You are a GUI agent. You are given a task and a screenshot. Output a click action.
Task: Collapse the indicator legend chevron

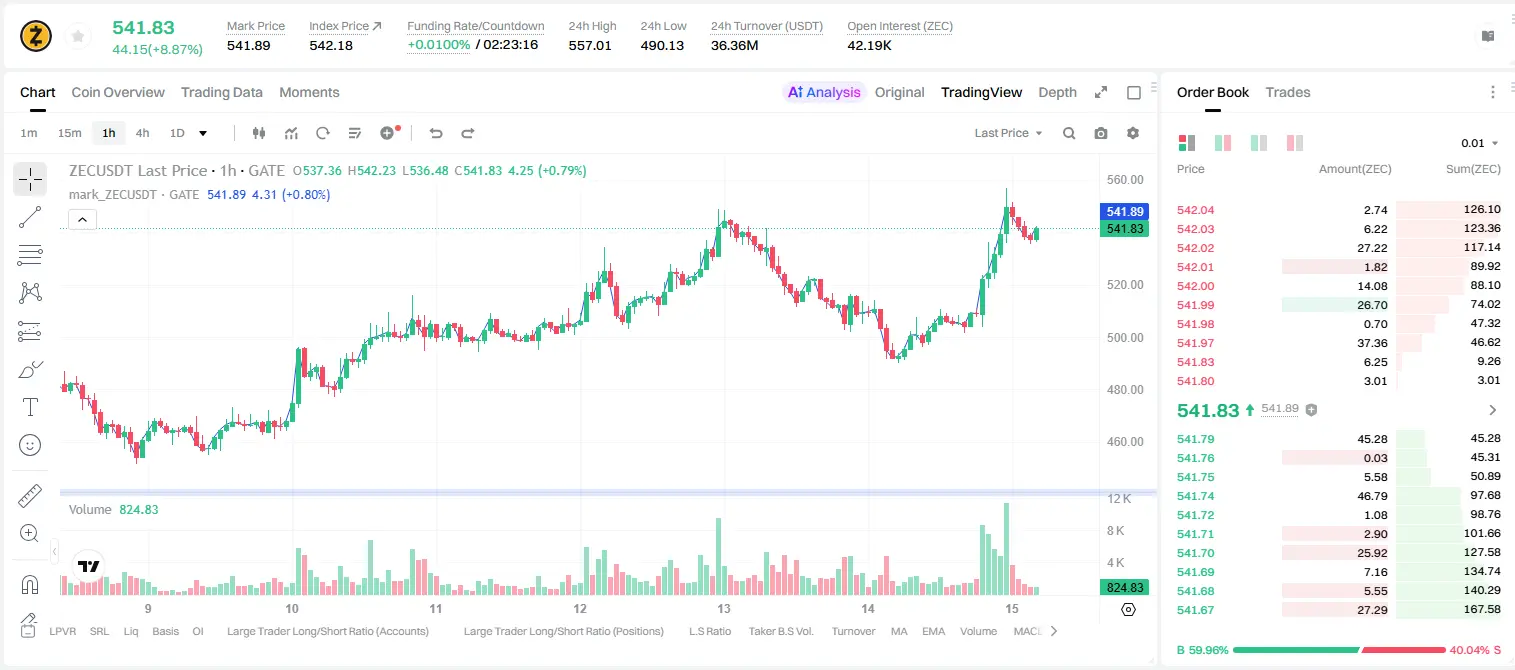83,220
